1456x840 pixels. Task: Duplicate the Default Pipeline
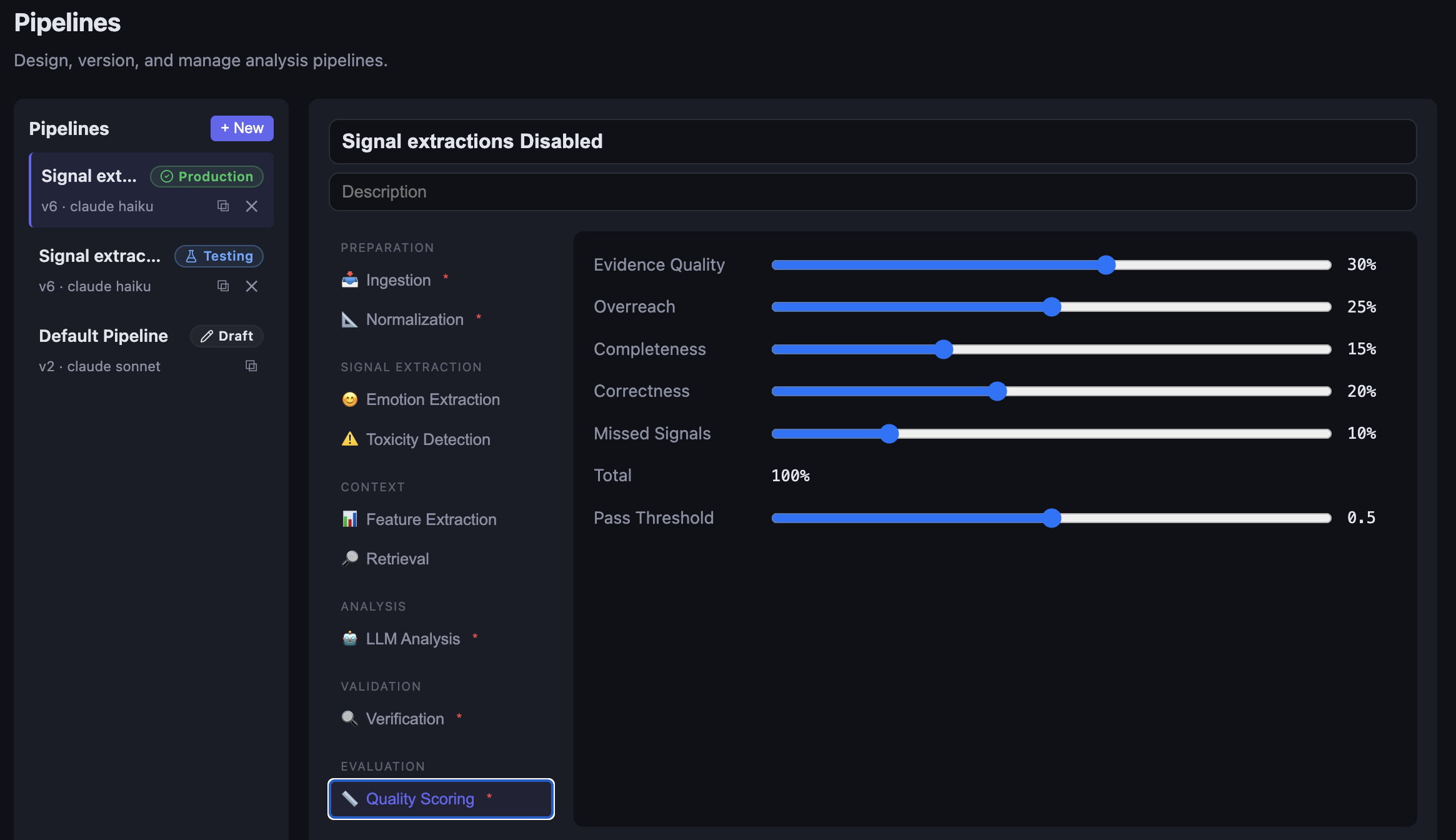(x=251, y=366)
